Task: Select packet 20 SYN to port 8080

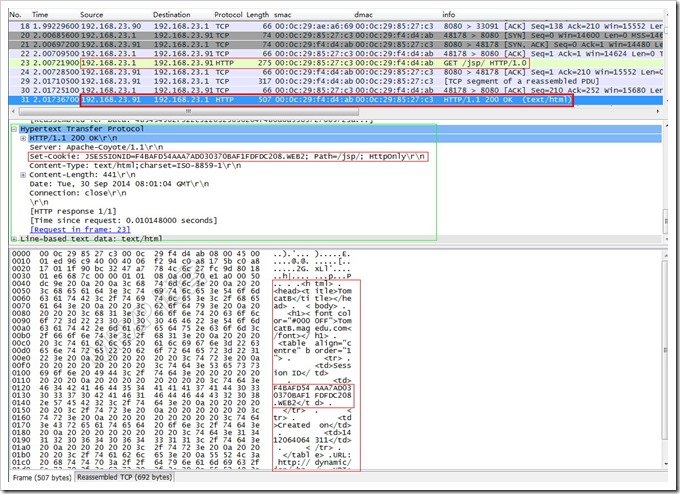Action: [336, 36]
